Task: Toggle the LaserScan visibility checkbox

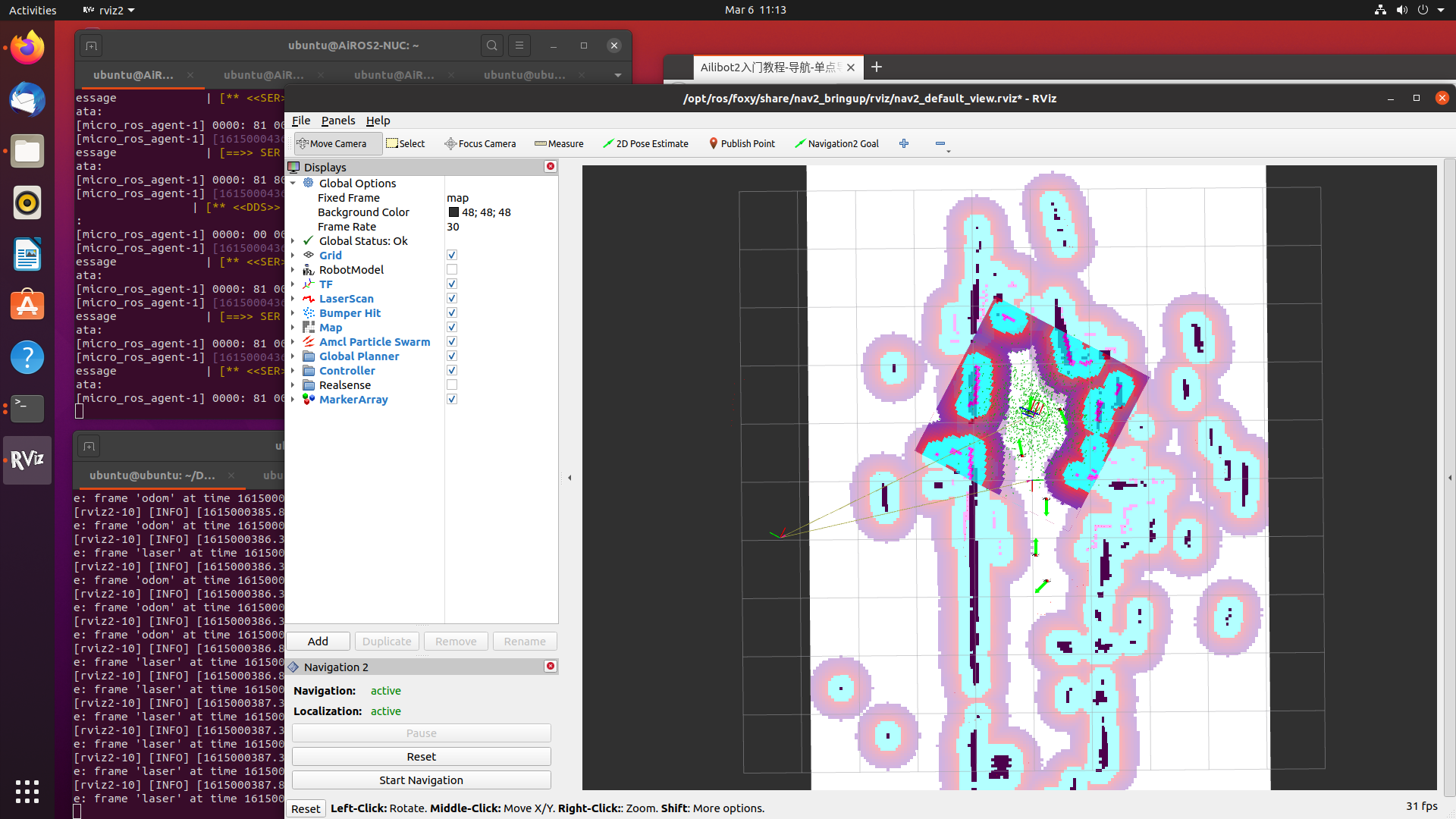Action: (452, 298)
